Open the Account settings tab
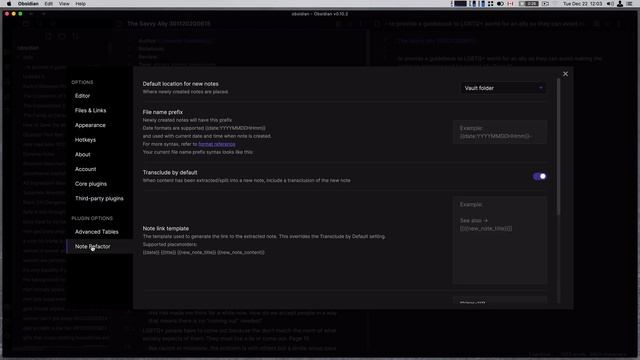 click(x=85, y=169)
